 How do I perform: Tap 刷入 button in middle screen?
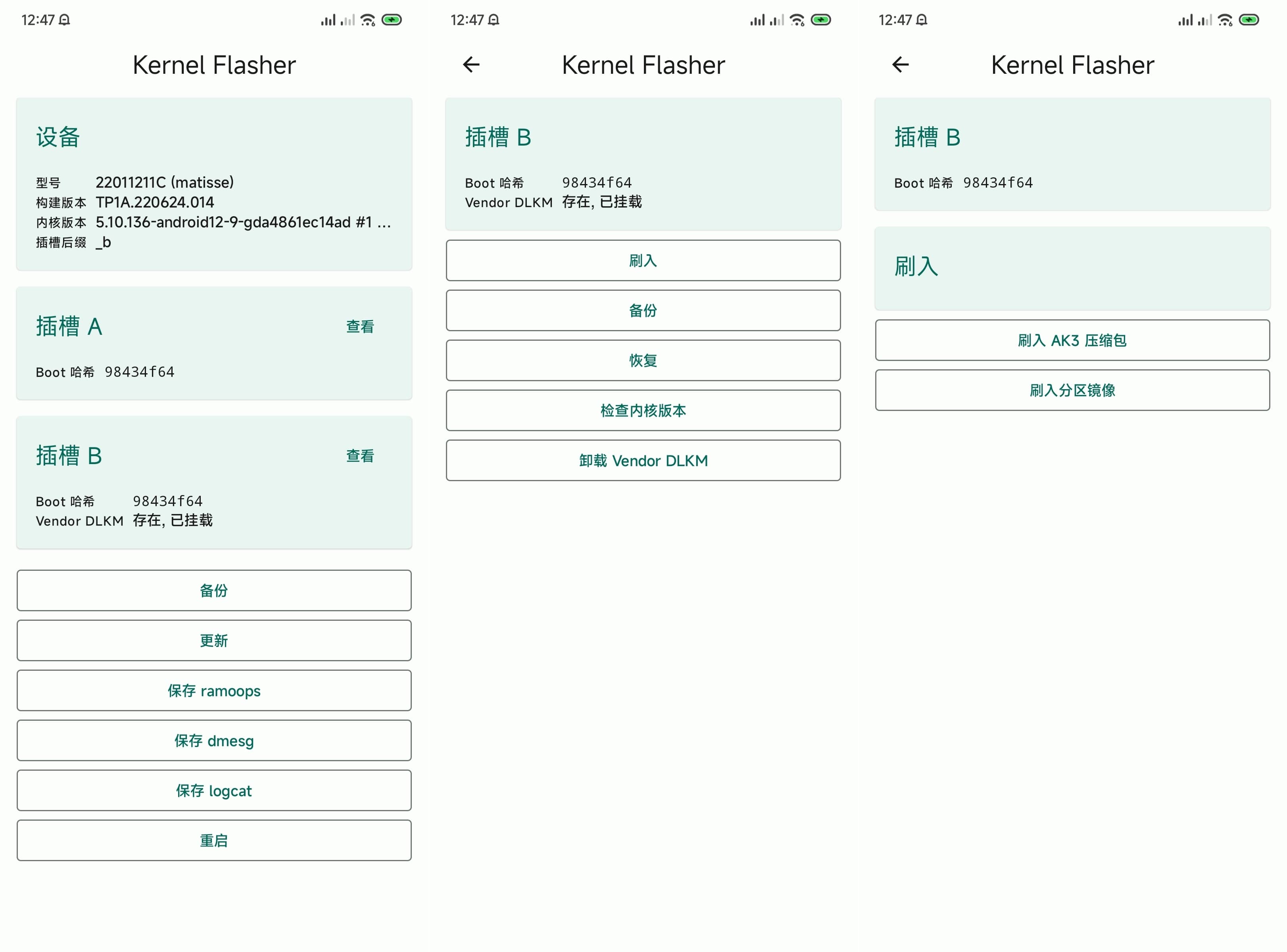(x=643, y=261)
